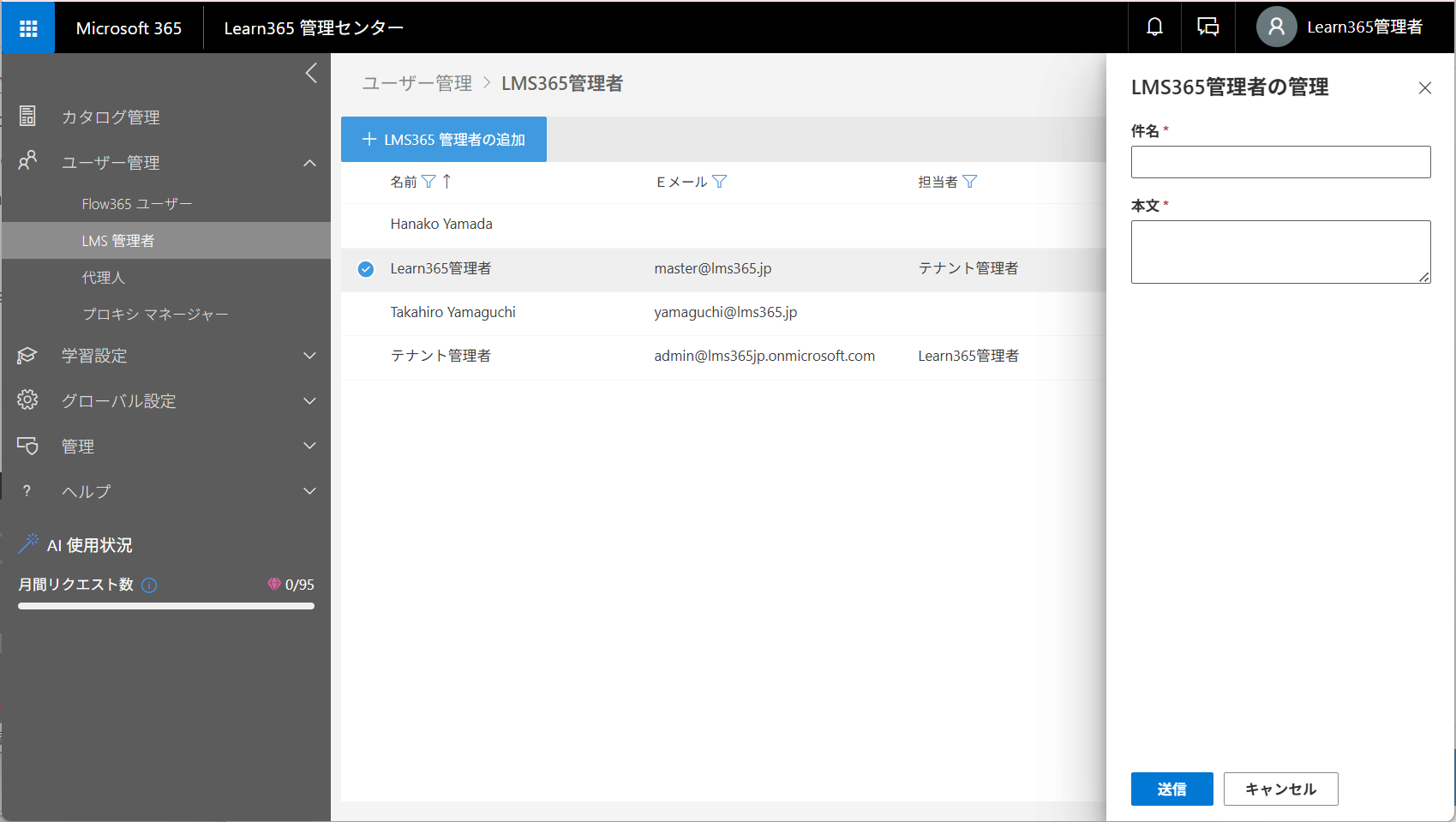This screenshot has height=822, width=1456.
Task: Click the 0/95 request count
Action: (300, 585)
